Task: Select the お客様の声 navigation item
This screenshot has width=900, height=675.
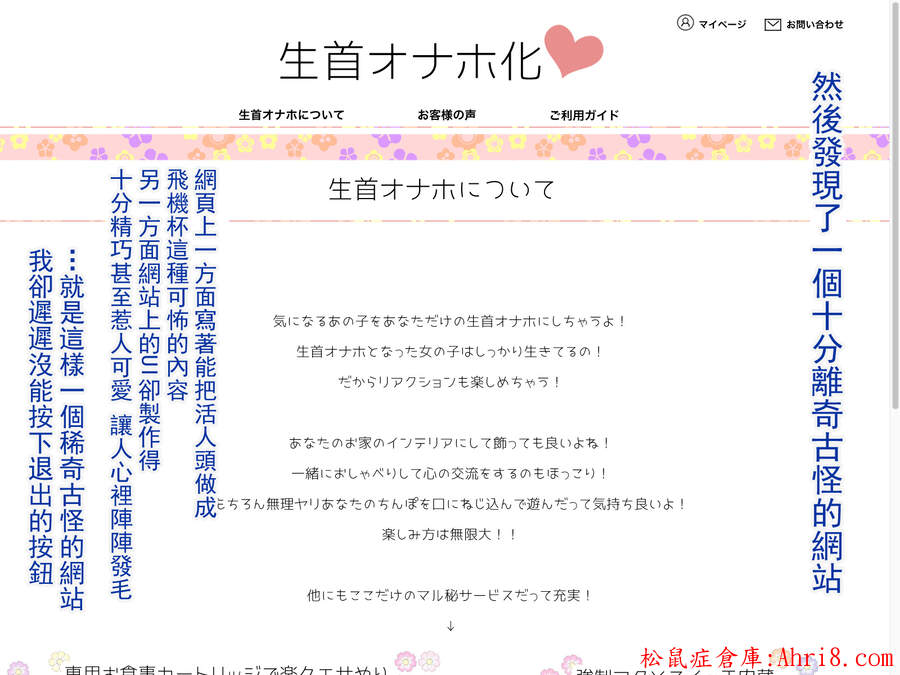Action: [447, 115]
